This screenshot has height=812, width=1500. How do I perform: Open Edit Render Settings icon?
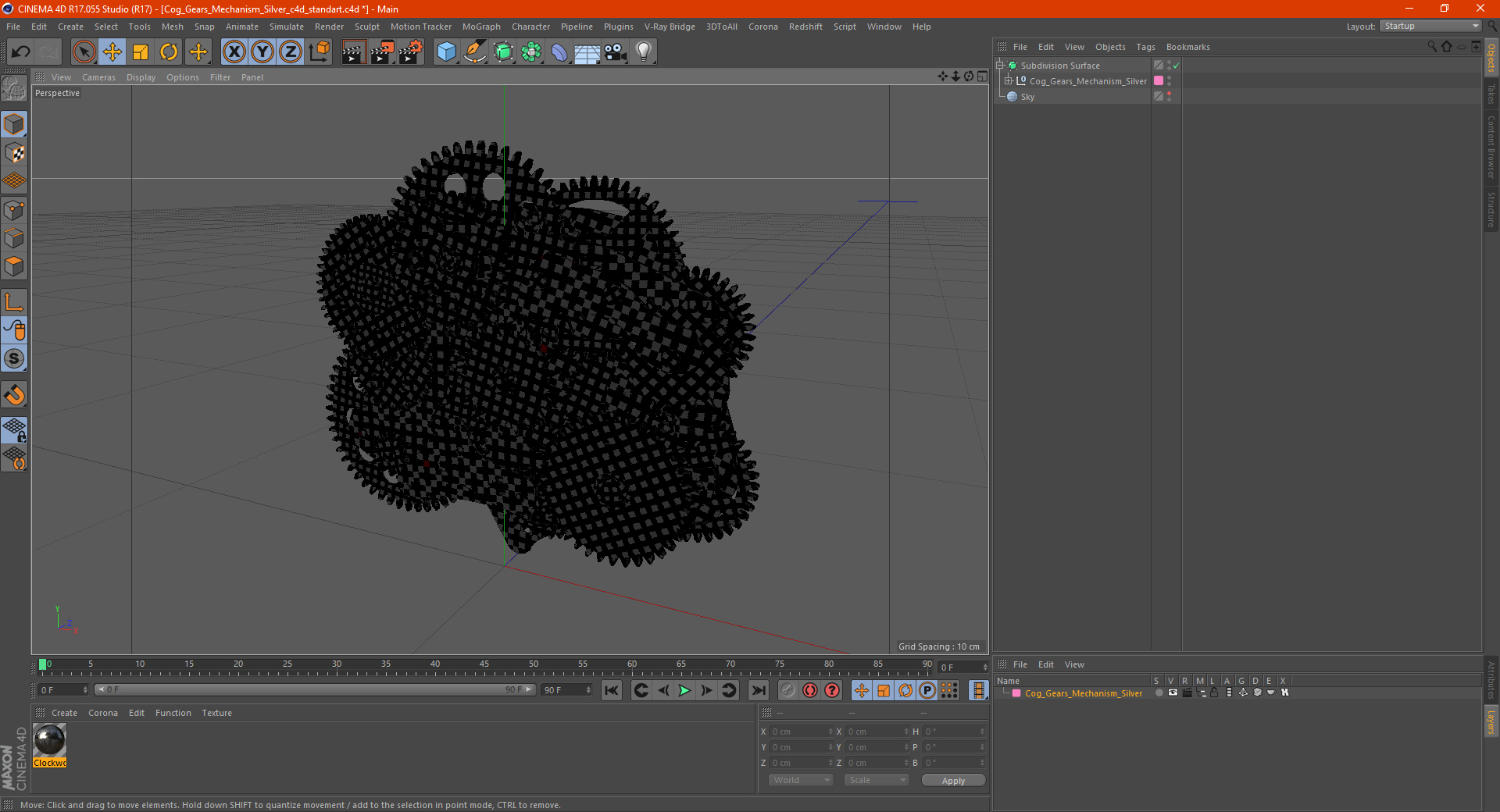coord(411,52)
